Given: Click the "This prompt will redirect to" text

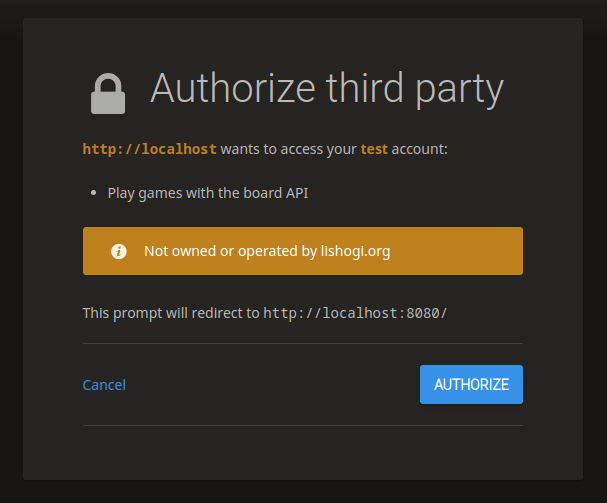Looking at the screenshot, I should click(x=171, y=313).
